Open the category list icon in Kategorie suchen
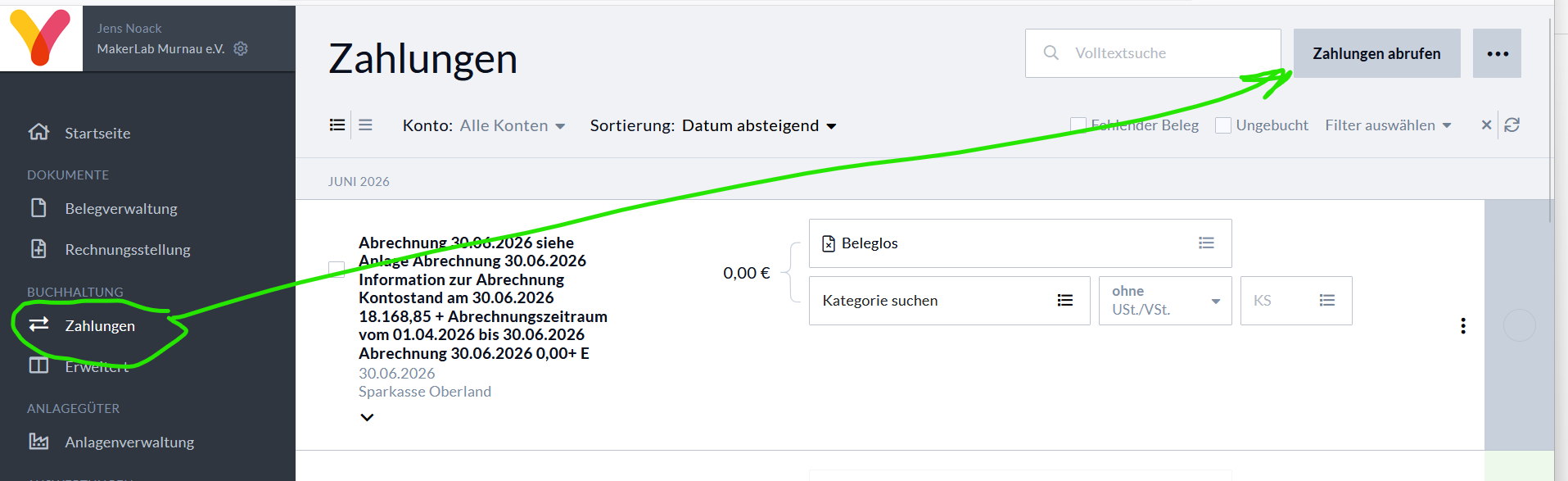Viewport: 1568px width, 481px height. (x=1064, y=300)
